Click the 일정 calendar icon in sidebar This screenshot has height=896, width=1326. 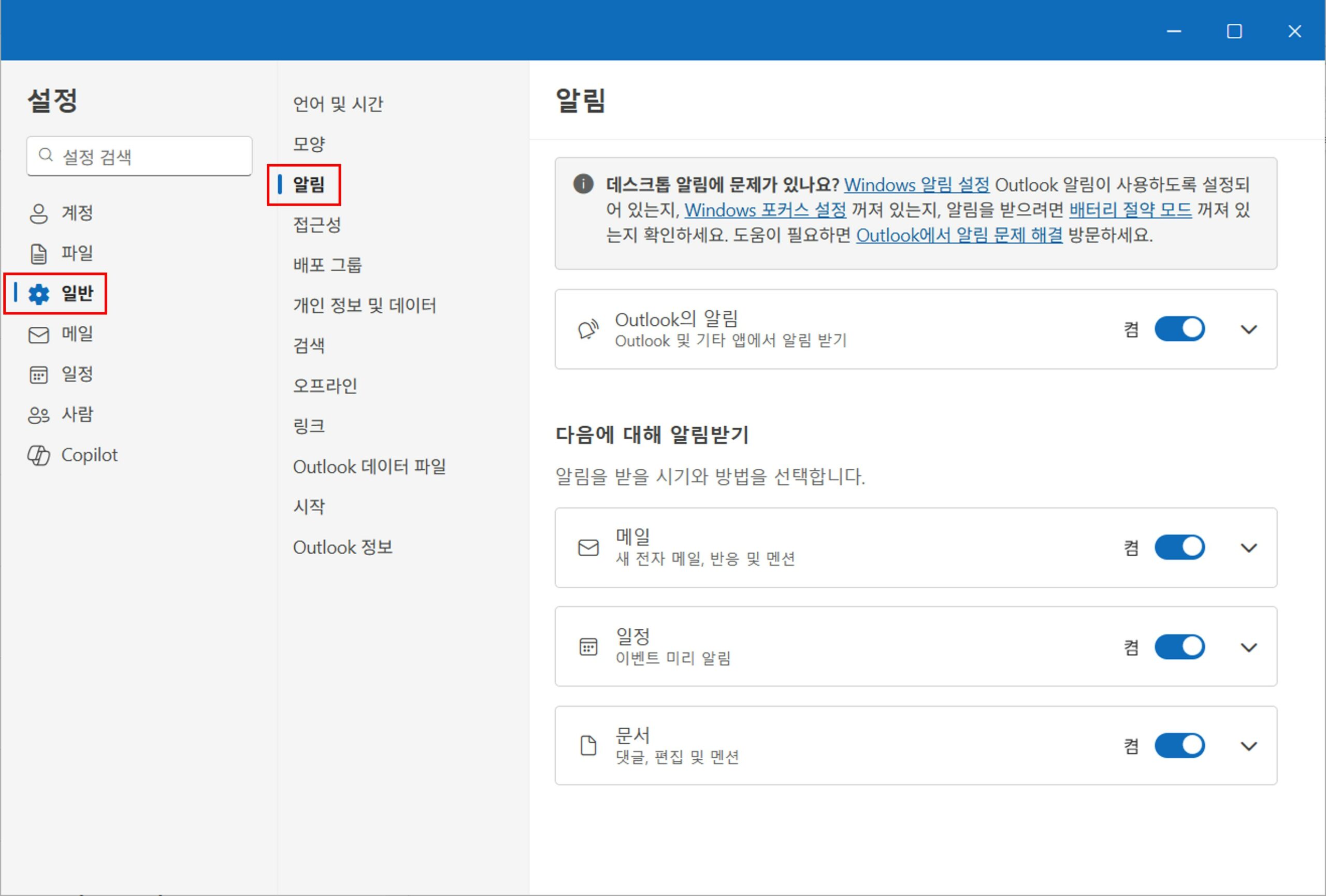[38, 374]
